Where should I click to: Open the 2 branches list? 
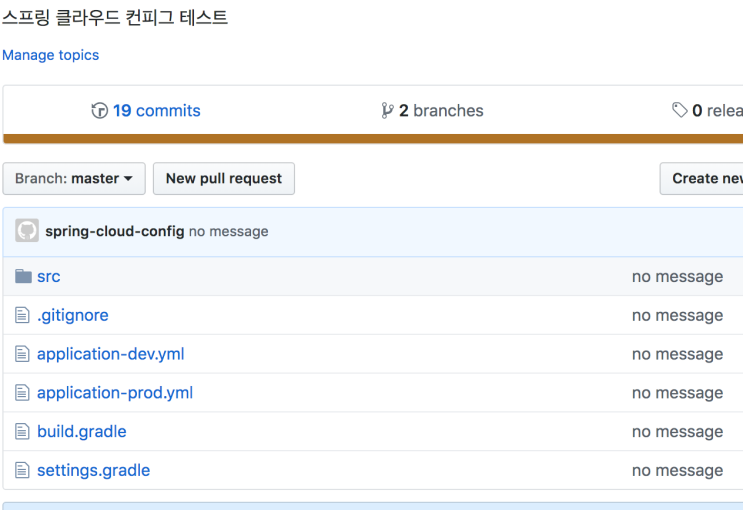tap(441, 110)
